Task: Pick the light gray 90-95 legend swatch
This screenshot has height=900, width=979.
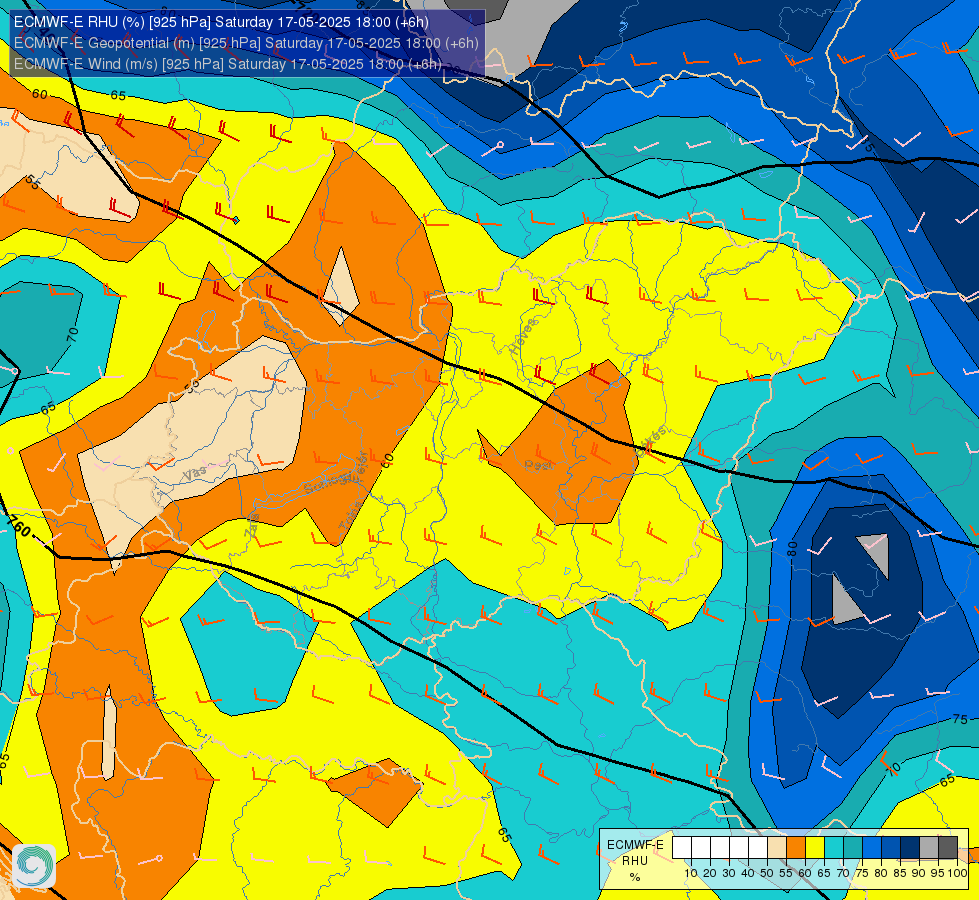Action: pos(929,848)
